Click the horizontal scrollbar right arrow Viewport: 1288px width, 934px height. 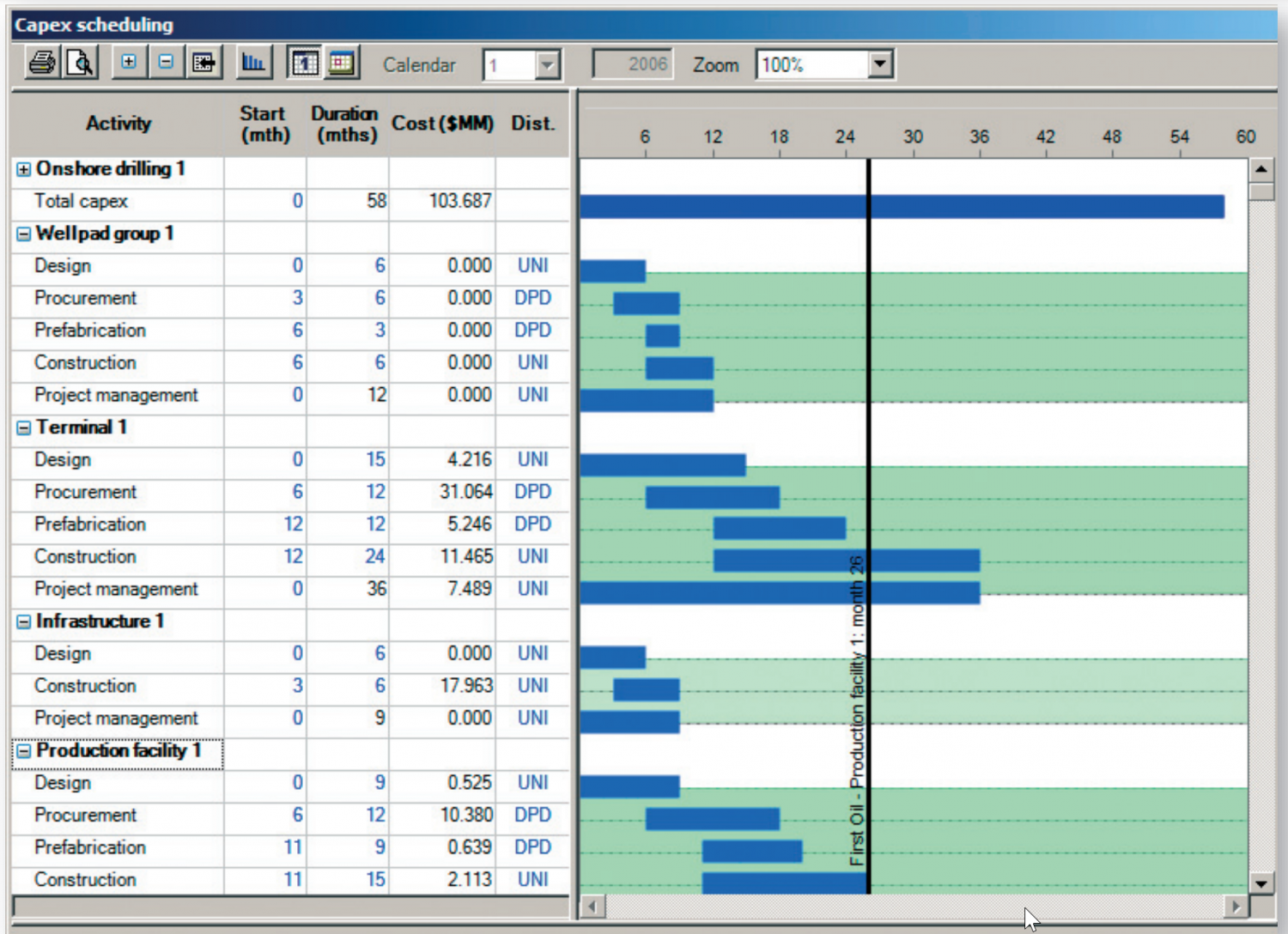point(1236,906)
